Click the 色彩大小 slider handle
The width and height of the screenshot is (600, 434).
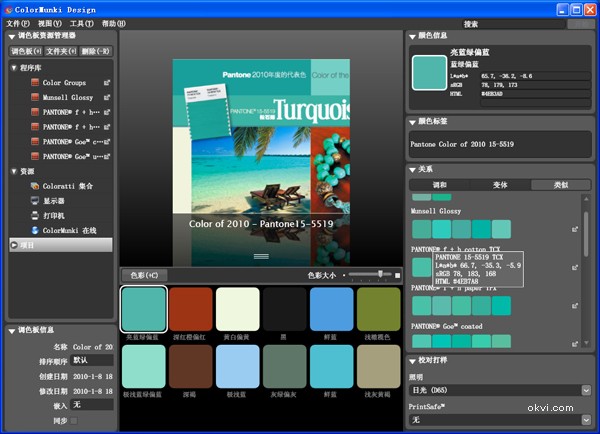380,274
